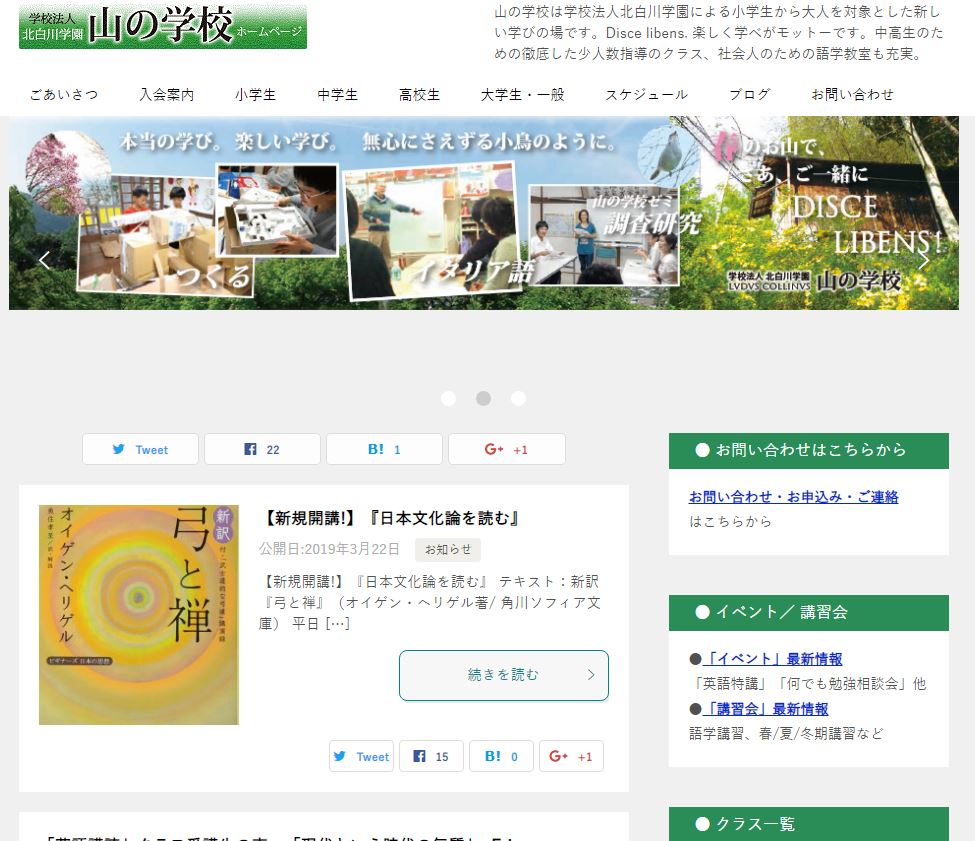
Task: Click the Facebook button showing 15
Action: click(432, 756)
